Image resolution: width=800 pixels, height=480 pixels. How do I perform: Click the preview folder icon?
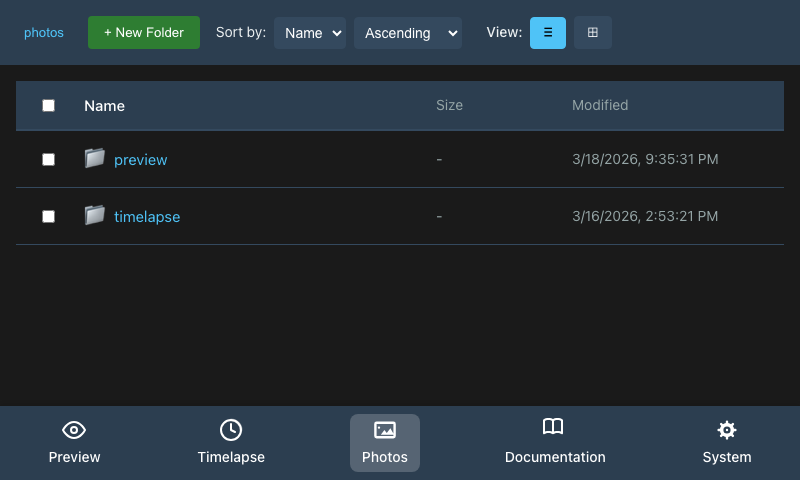[95, 158]
